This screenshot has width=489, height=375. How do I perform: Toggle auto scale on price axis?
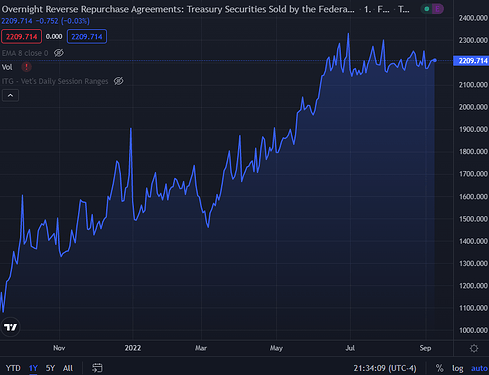point(479,368)
